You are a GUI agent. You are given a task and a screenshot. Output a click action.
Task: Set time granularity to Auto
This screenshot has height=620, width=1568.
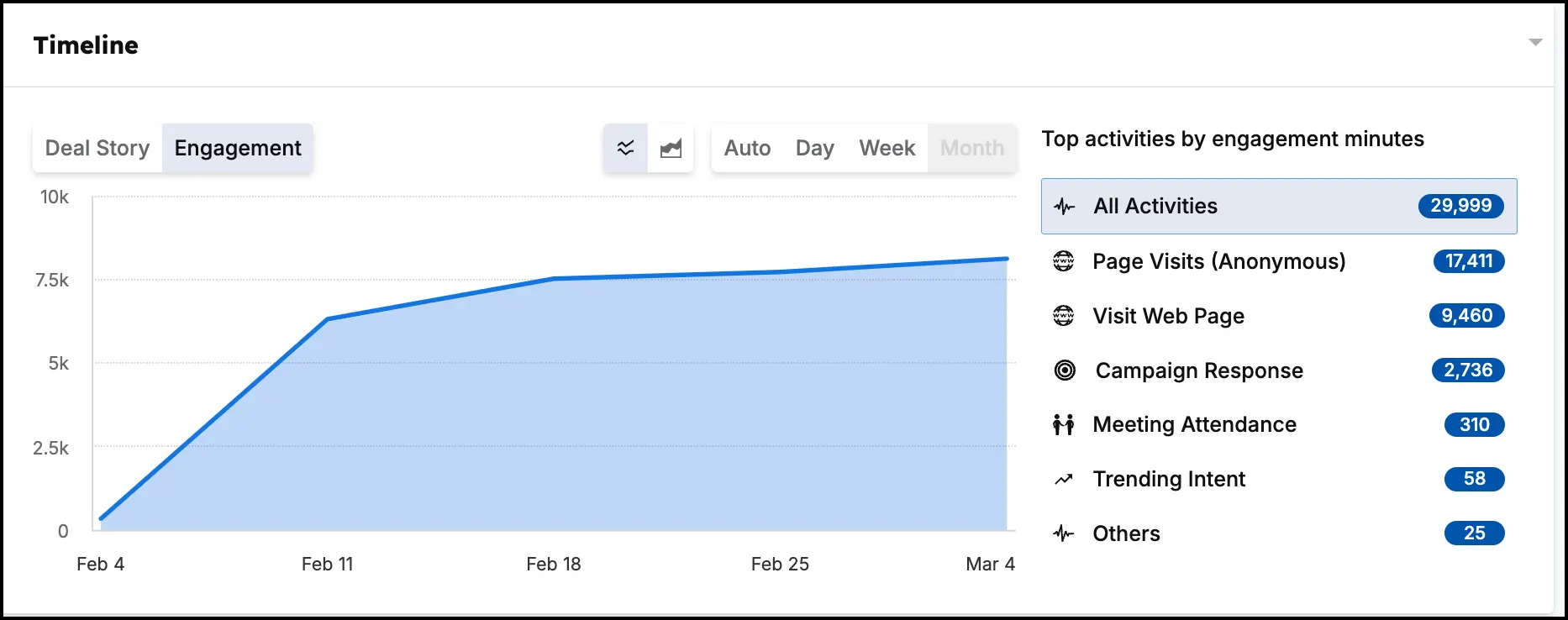(x=747, y=149)
